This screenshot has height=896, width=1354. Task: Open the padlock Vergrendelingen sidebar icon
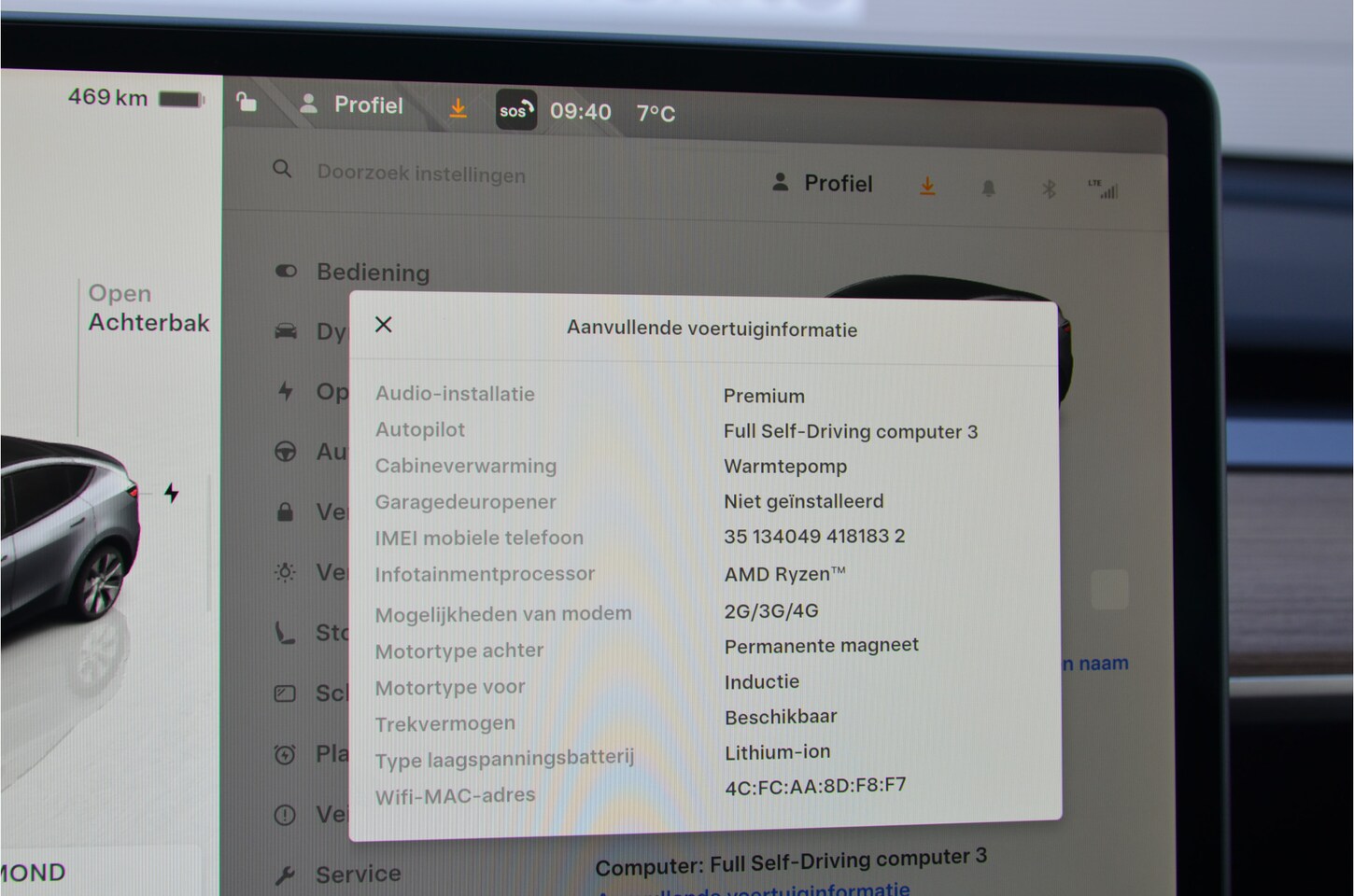286,511
